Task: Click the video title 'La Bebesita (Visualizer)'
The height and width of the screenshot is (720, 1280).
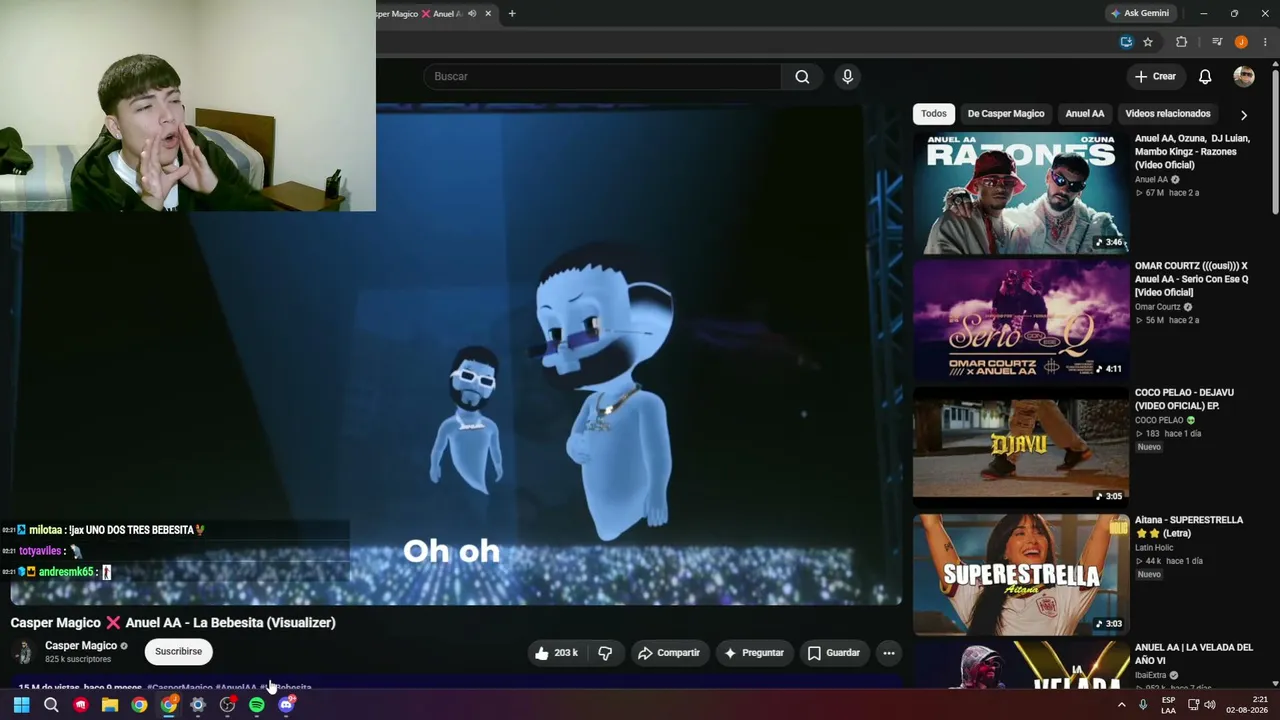Action: click(x=173, y=623)
